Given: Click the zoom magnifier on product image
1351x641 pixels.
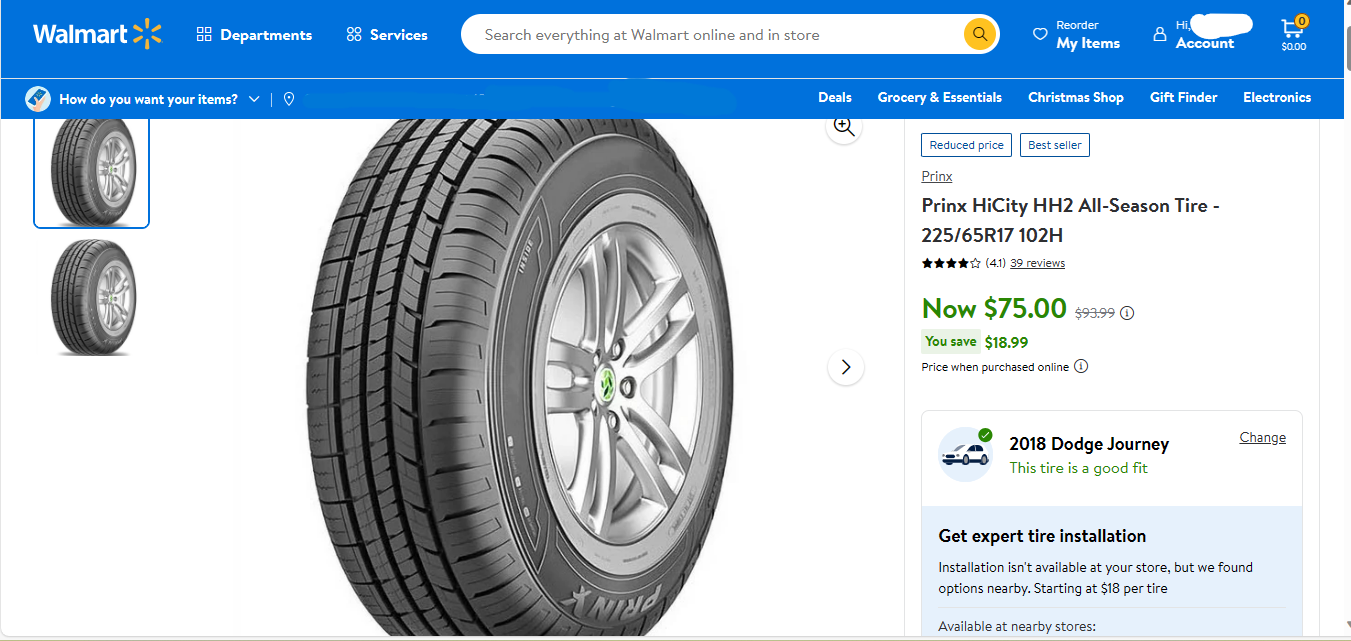Looking at the screenshot, I should pos(843,126).
